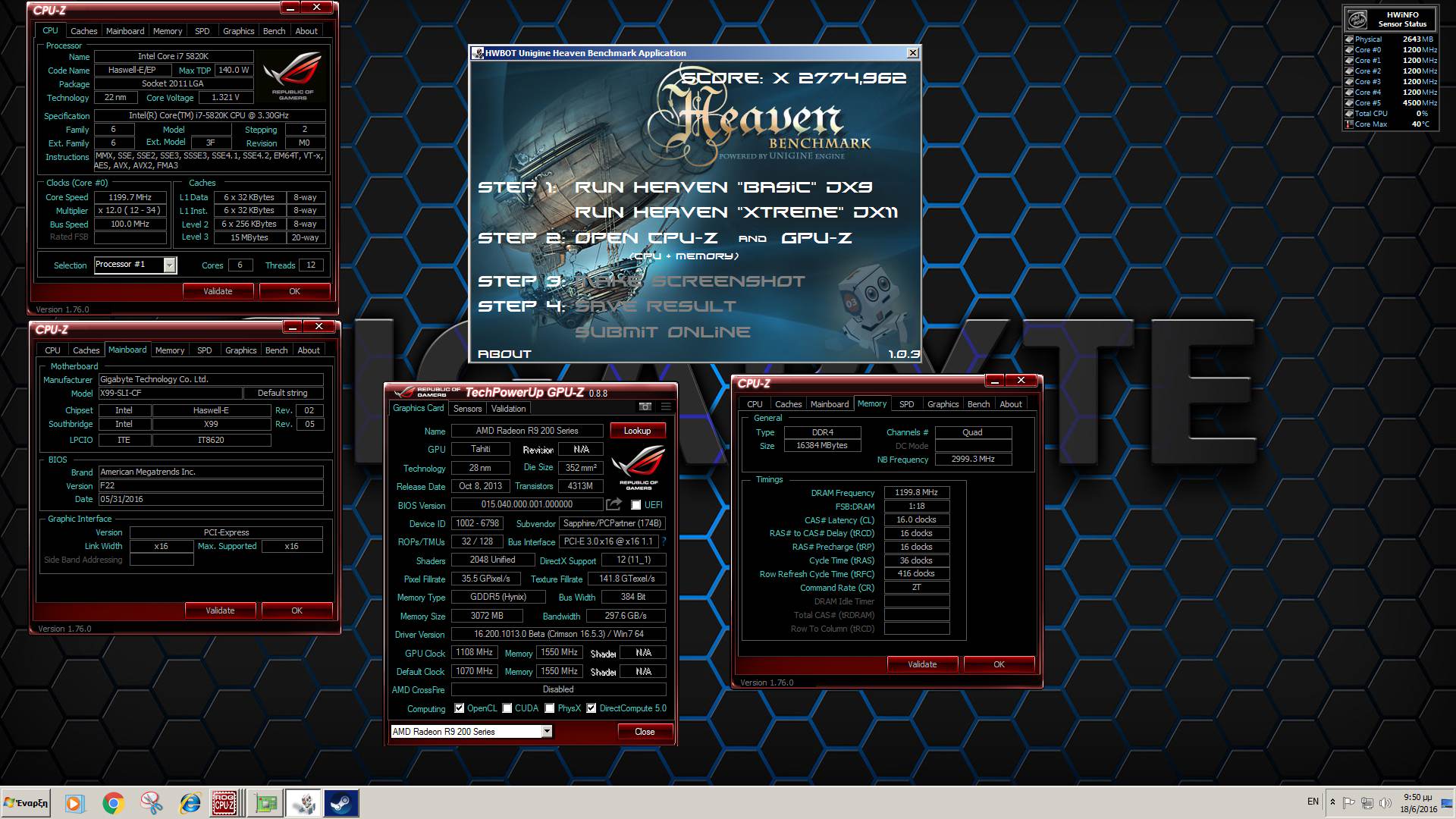
Task: Open Graphics tab in Mainboard CPU-Z window
Action: pyautogui.click(x=240, y=350)
